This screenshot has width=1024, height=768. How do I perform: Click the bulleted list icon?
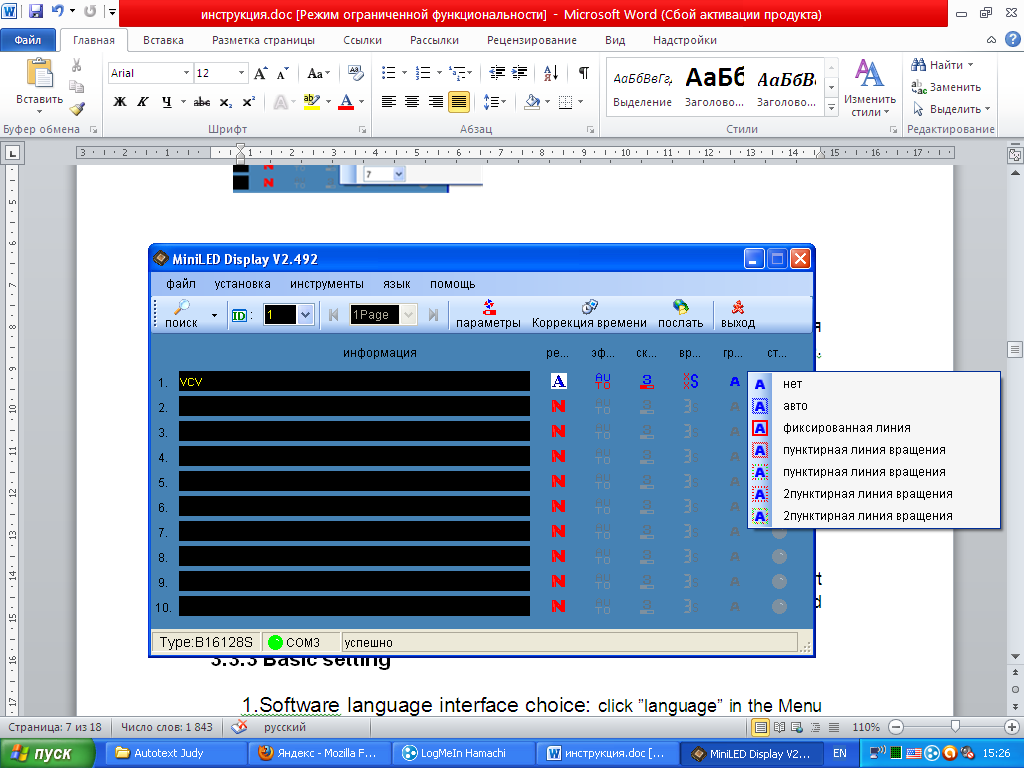tap(389, 72)
